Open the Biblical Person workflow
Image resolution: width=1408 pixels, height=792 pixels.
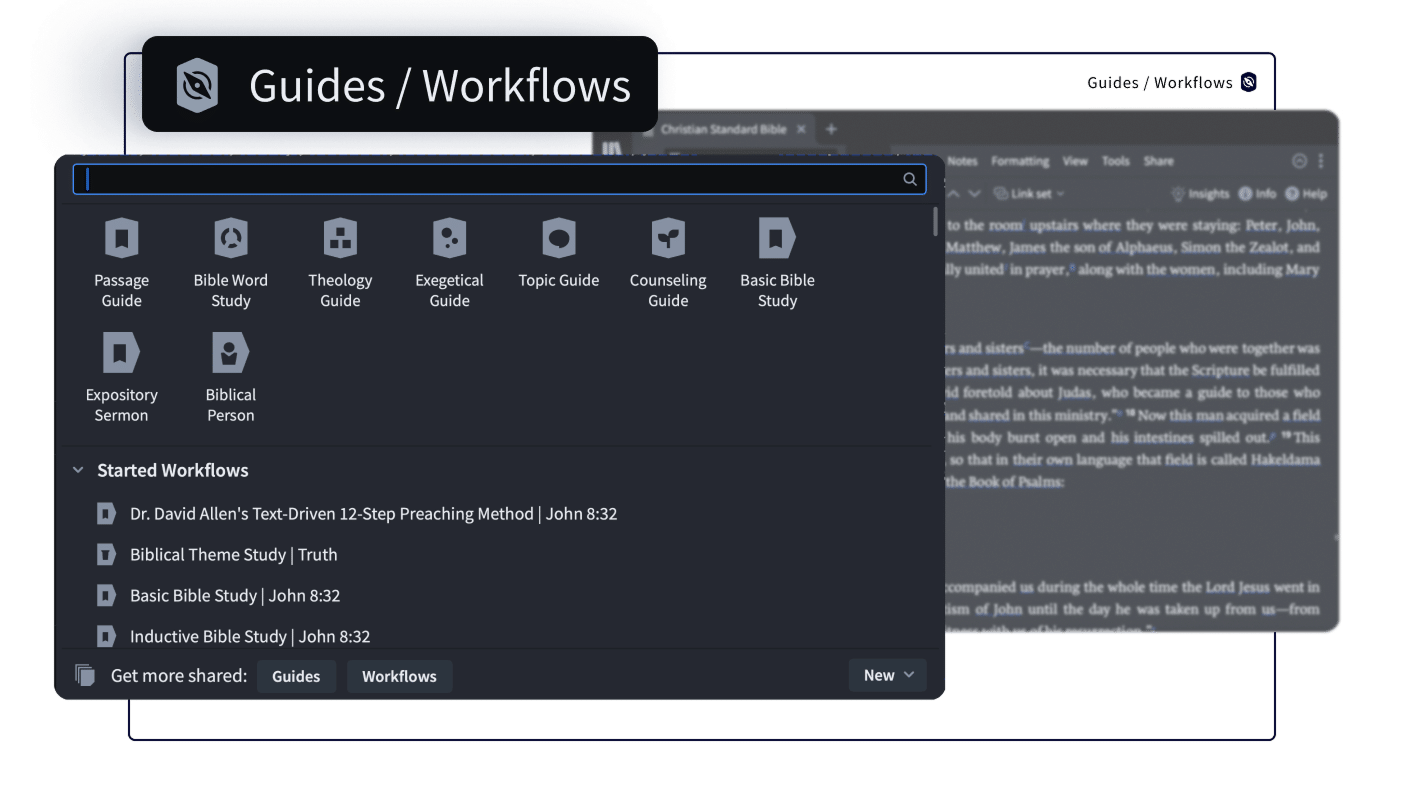point(231,378)
